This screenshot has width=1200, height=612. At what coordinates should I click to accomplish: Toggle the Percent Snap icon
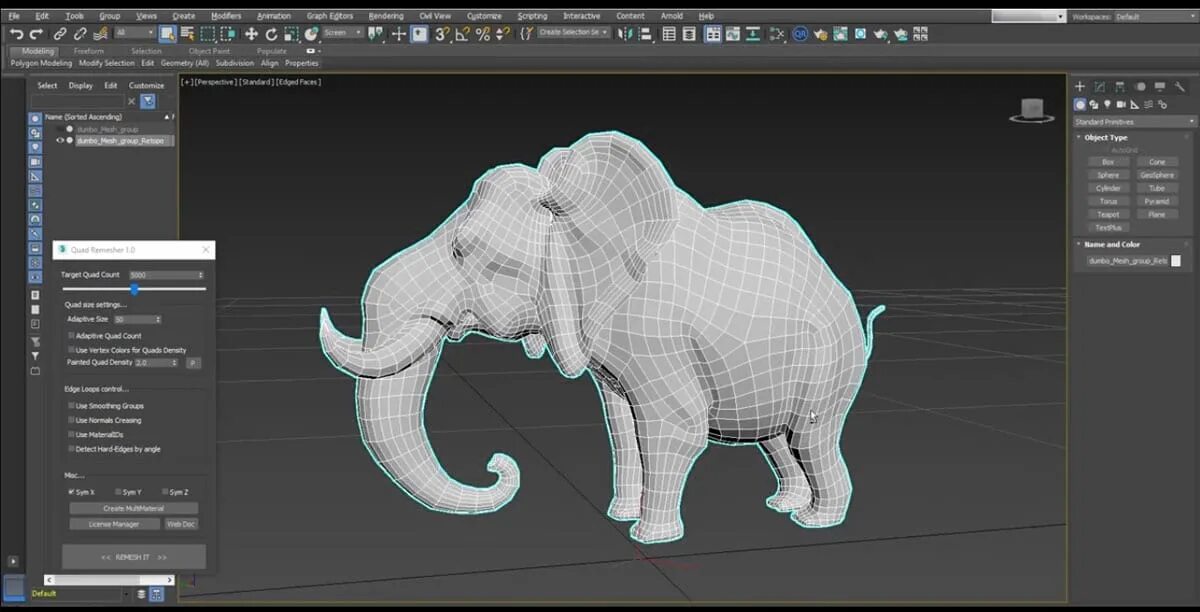tap(482, 33)
